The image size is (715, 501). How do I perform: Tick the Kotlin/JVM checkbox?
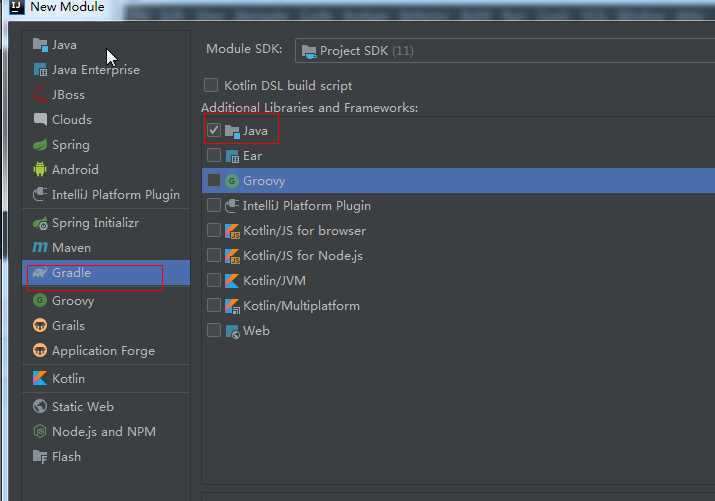pos(213,280)
